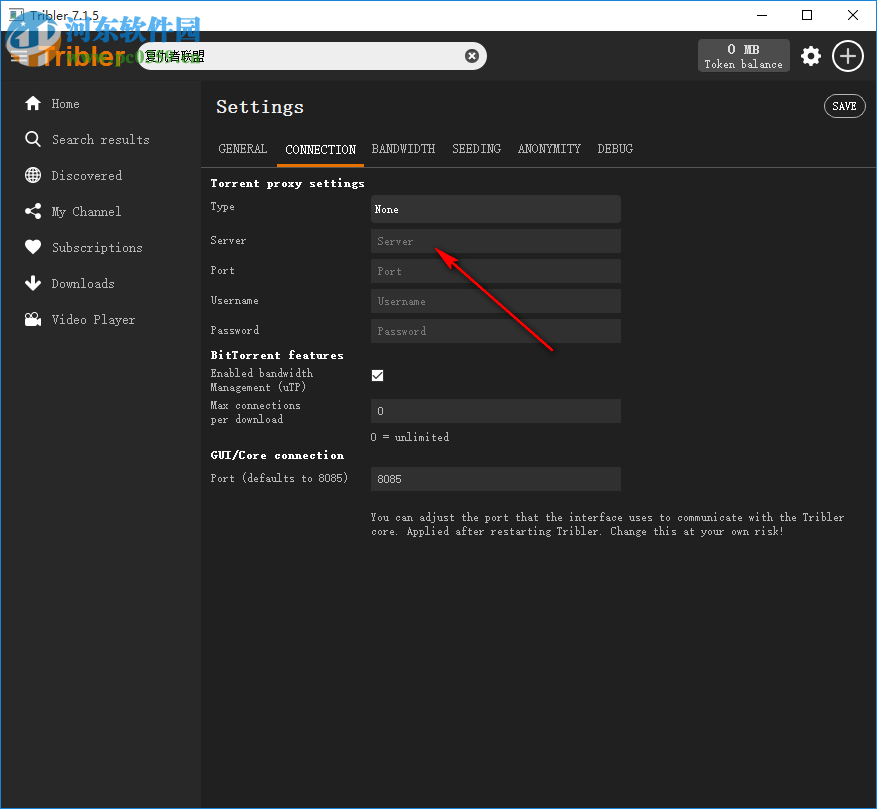Screen dimensions: 877x809
Task: Open the DEBUG tab
Action: (615, 149)
